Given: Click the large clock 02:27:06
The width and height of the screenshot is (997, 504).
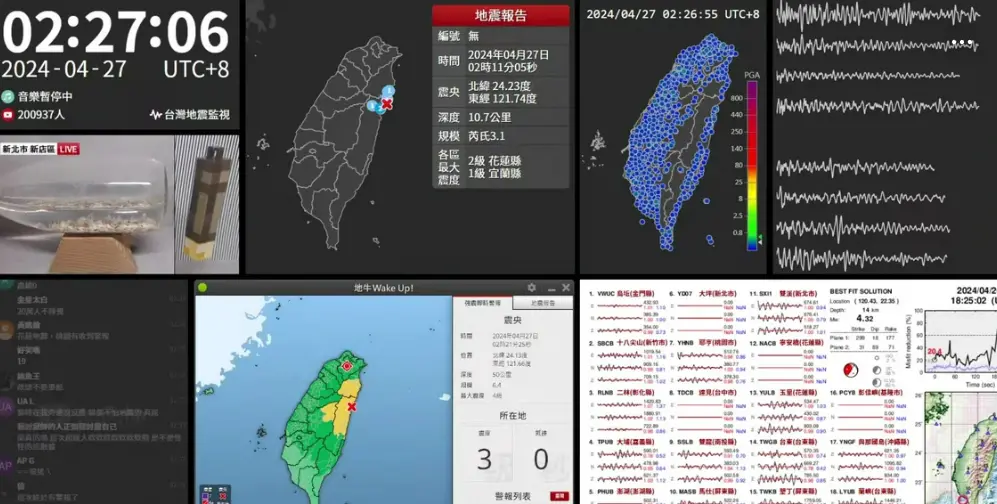Looking at the screenshot, I should [x=116, y=33].
